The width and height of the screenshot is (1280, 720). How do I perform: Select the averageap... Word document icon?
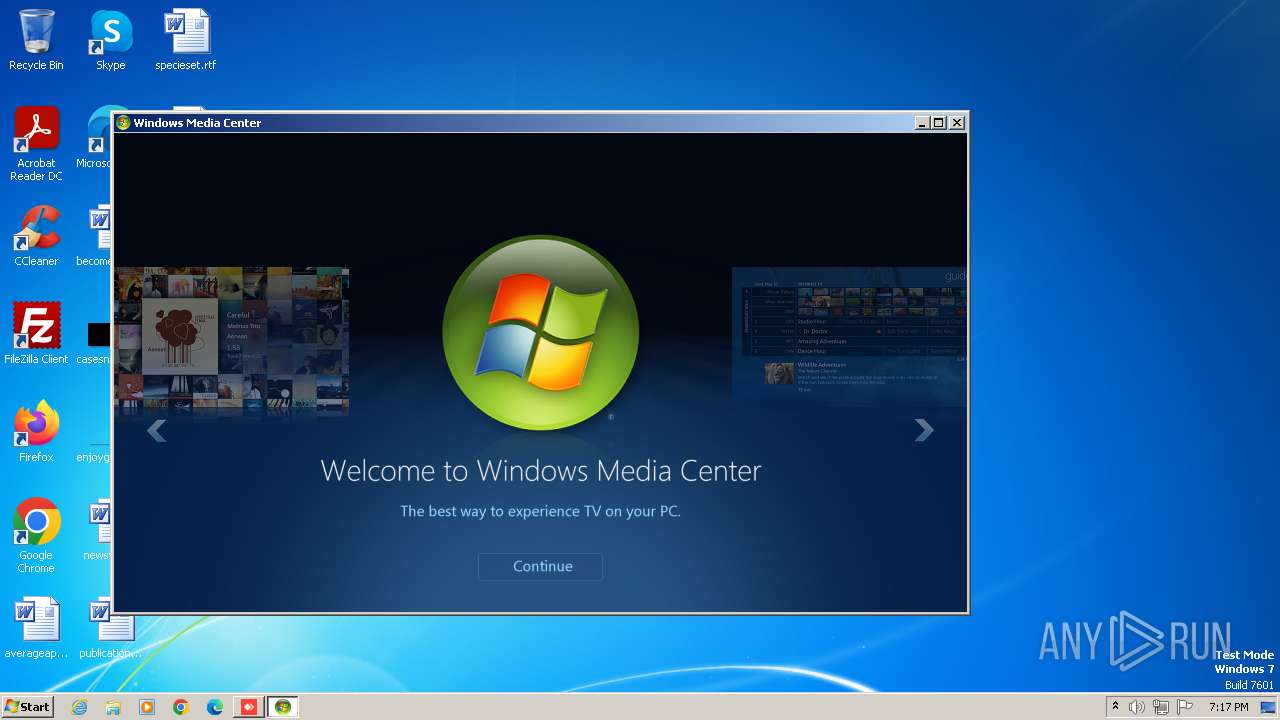pos(36,629)
